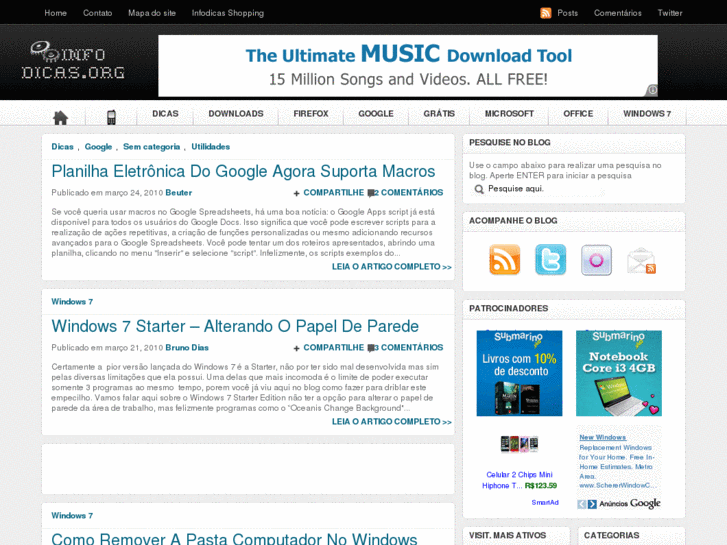This screenshot has height=545, width=727.
Task: Go to Home in the top bar
Action: 56,13
